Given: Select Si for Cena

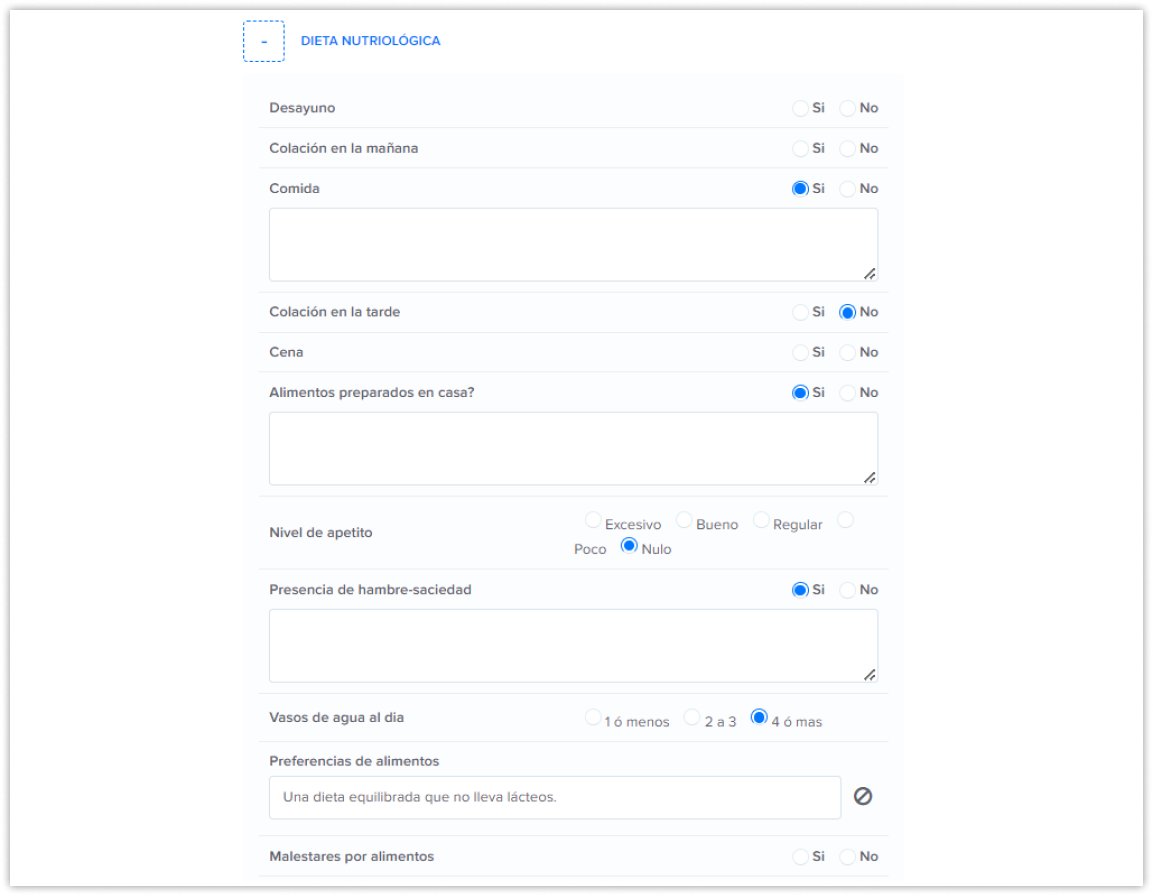Looking at the screenshot, I should [800, 352].
